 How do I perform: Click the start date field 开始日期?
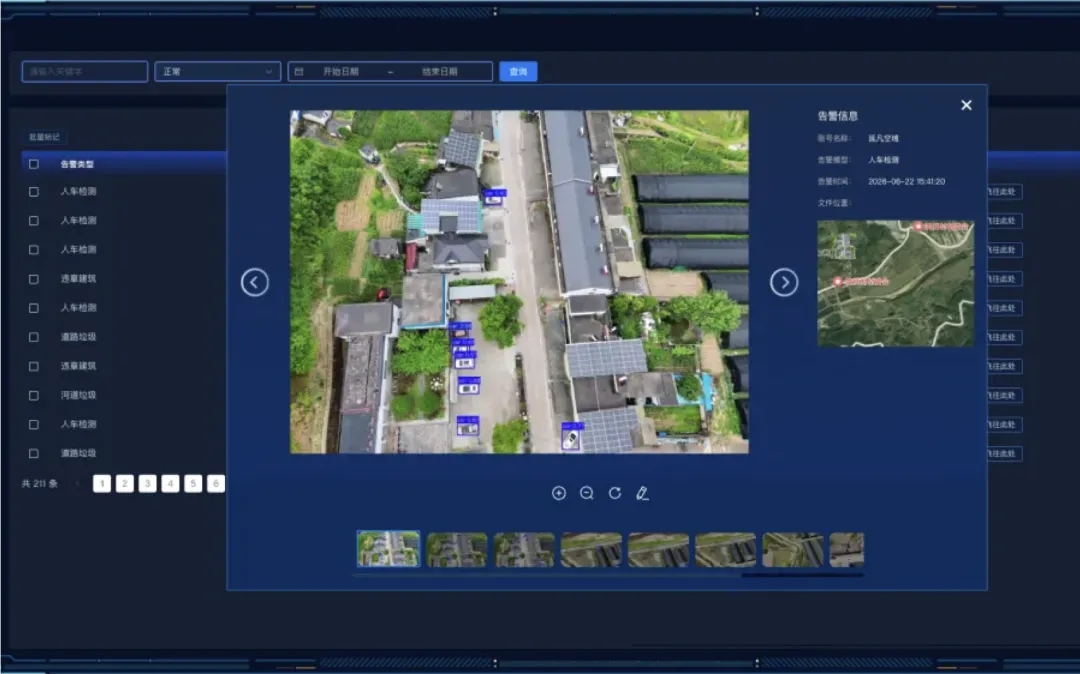click(x=341, y=72)
